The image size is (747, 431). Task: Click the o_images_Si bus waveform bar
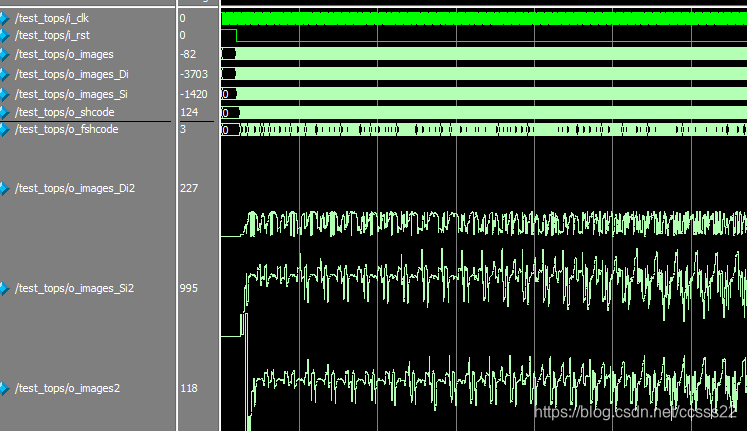pos(484,94)
